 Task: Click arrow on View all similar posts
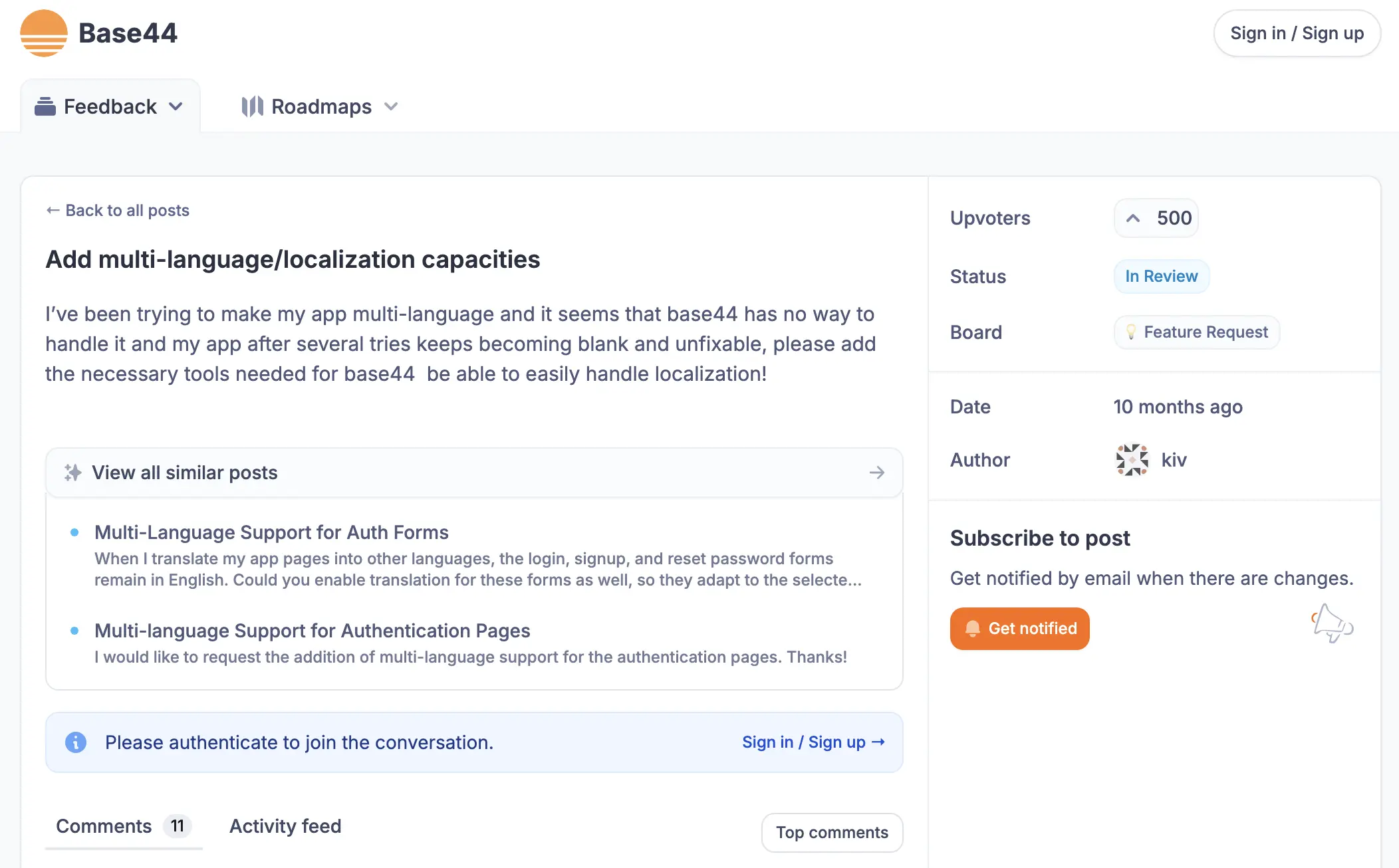876,473
